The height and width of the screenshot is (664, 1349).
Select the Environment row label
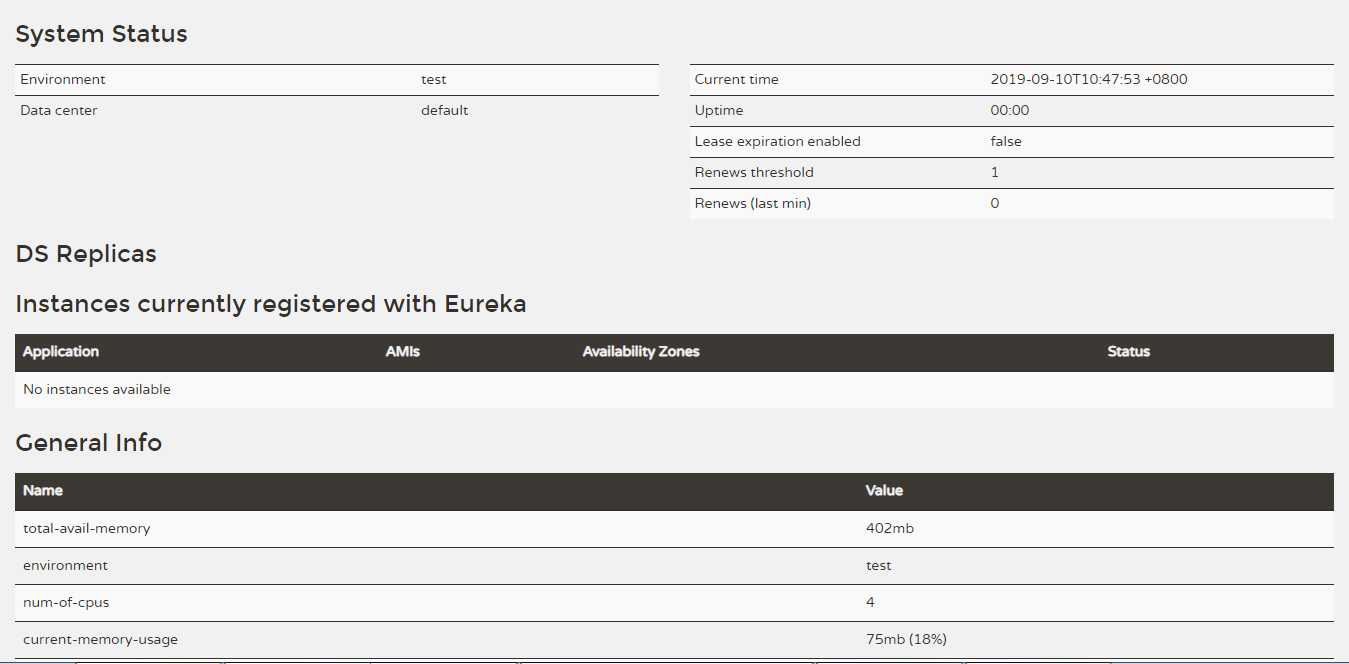[x=62, y=80]
